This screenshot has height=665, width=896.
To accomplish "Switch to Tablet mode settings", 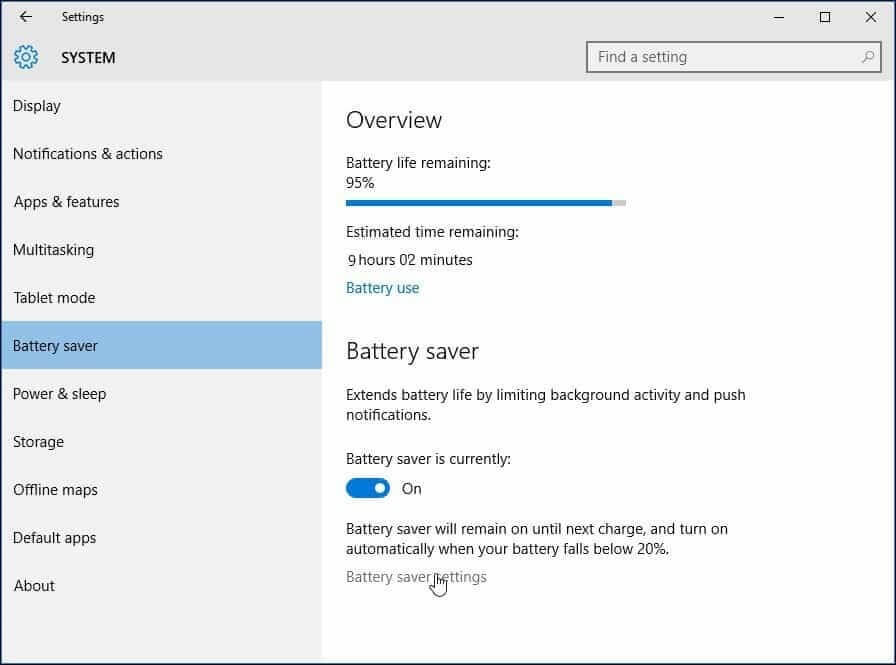I will [54, 298].
